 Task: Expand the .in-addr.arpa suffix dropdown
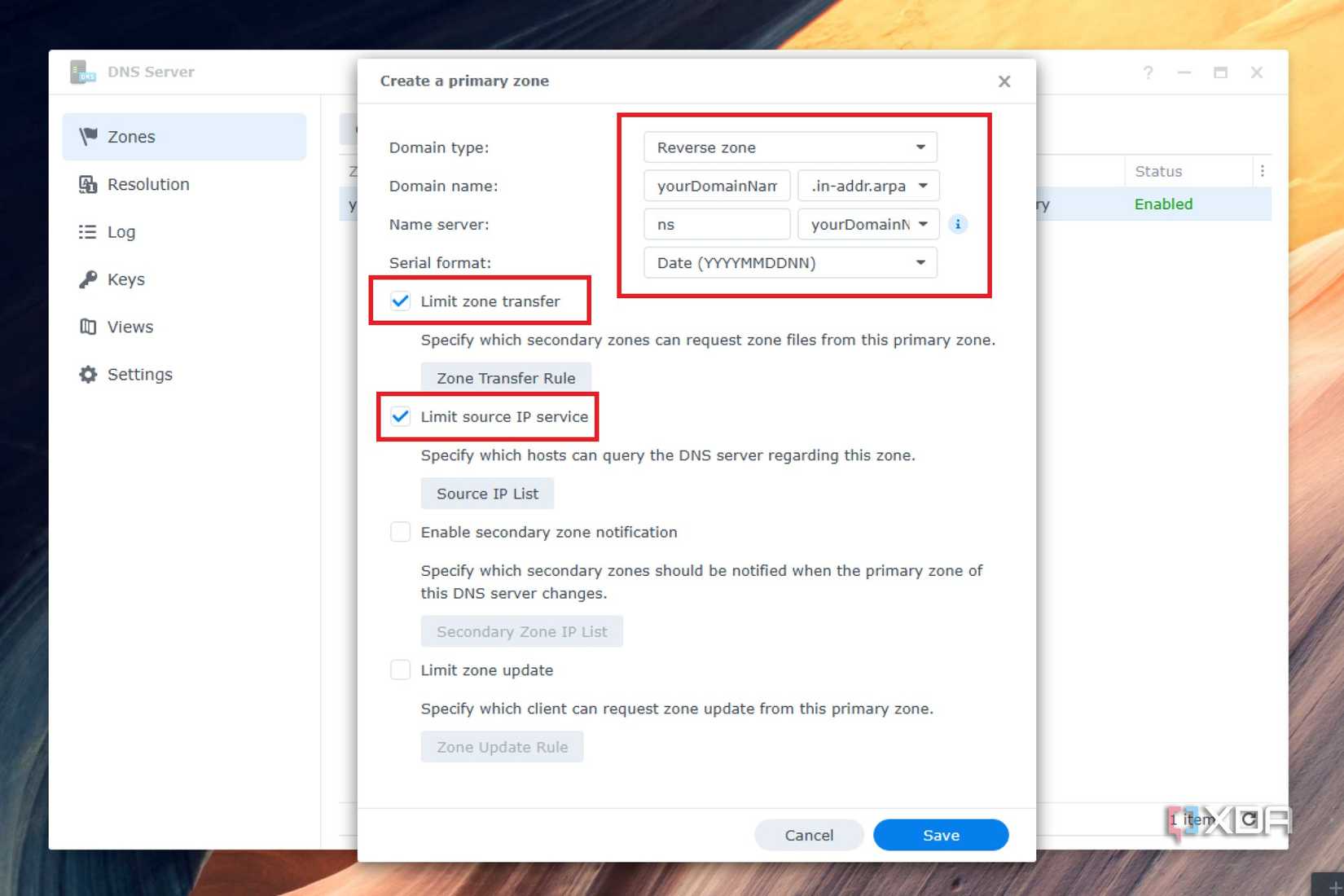coord(868,186)
